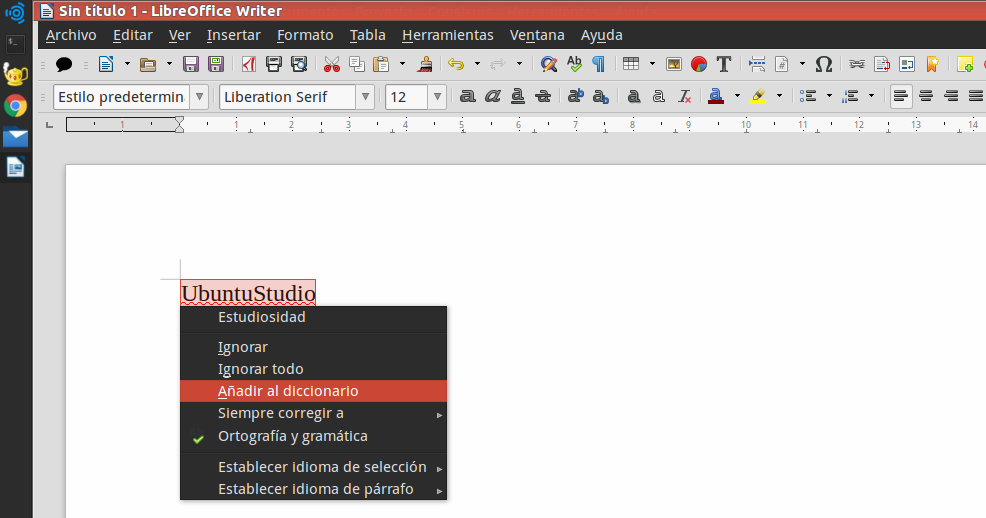The width and height of the screenshot is (986, 518).
Task: Open the font size dropdown arrow
Action: pyautogui.click(x=437, y=97)
